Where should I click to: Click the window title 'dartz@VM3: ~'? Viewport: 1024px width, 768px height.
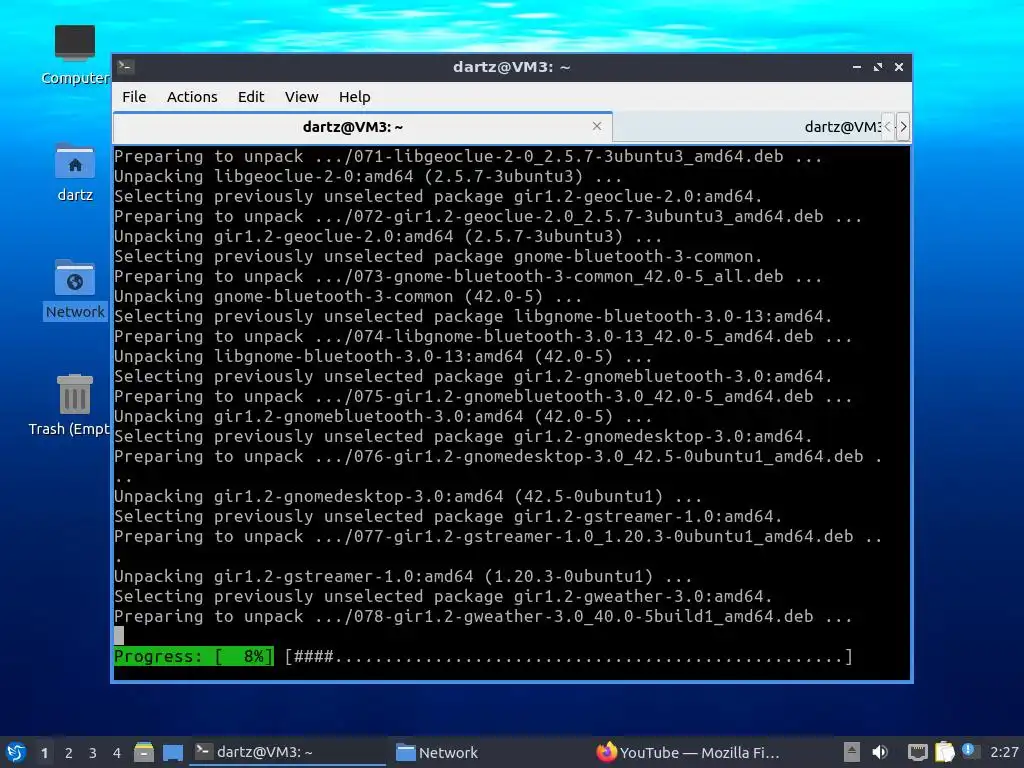(512, 67)
